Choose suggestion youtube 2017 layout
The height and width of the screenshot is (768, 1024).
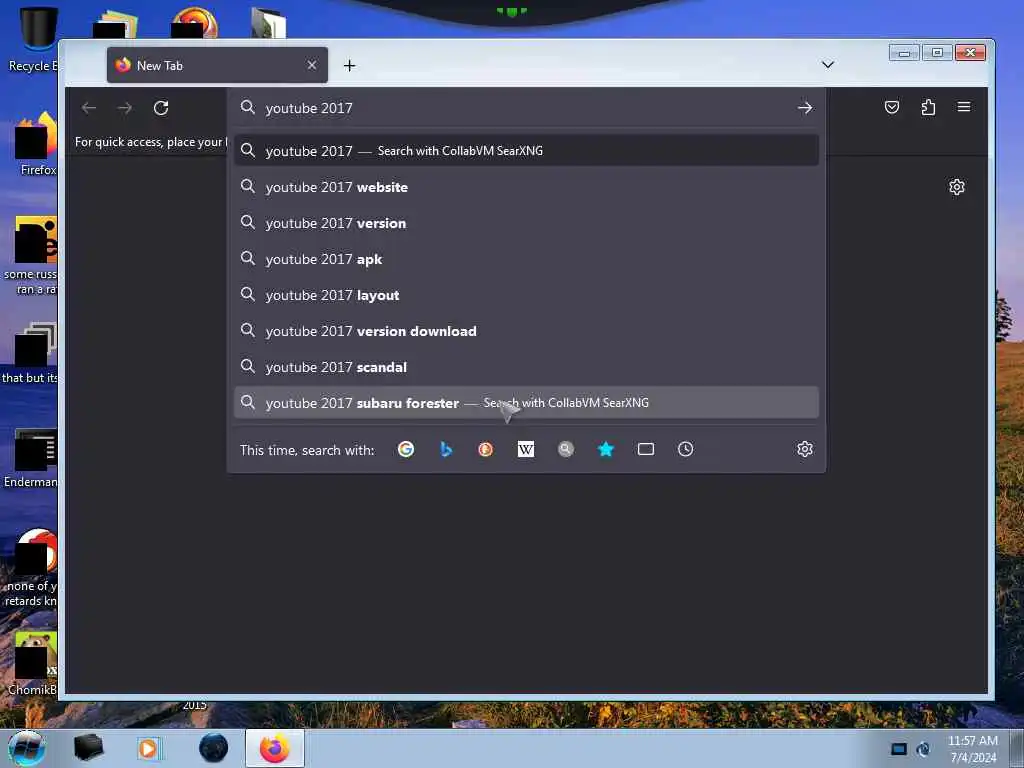tap(526, 295)
